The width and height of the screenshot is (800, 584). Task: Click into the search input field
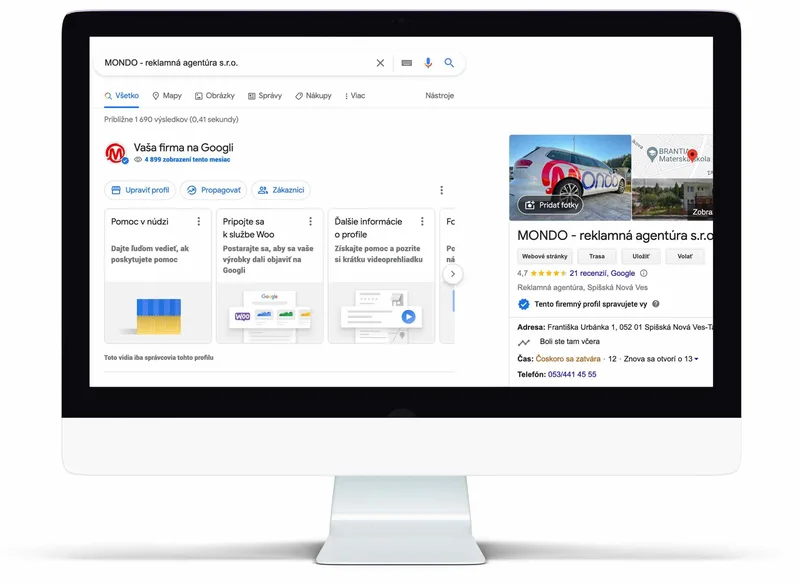click(x=237, y=63)
